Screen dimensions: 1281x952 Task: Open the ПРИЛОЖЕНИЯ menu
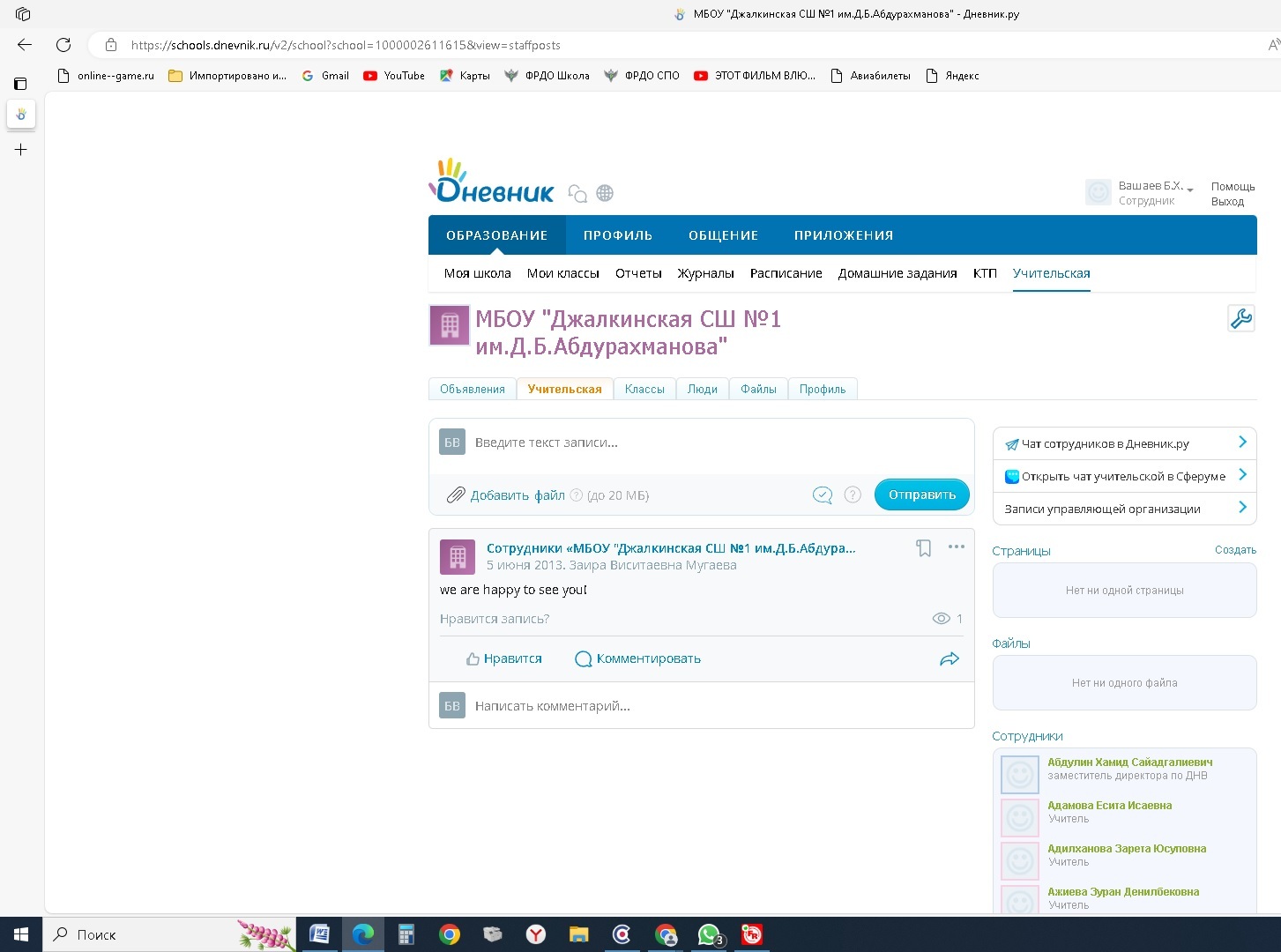pos(843,235)
